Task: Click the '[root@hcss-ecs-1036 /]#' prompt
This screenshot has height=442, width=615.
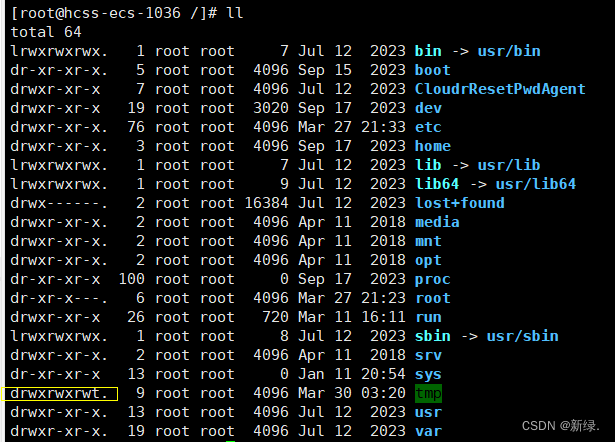Action: (x=114, y=13)
